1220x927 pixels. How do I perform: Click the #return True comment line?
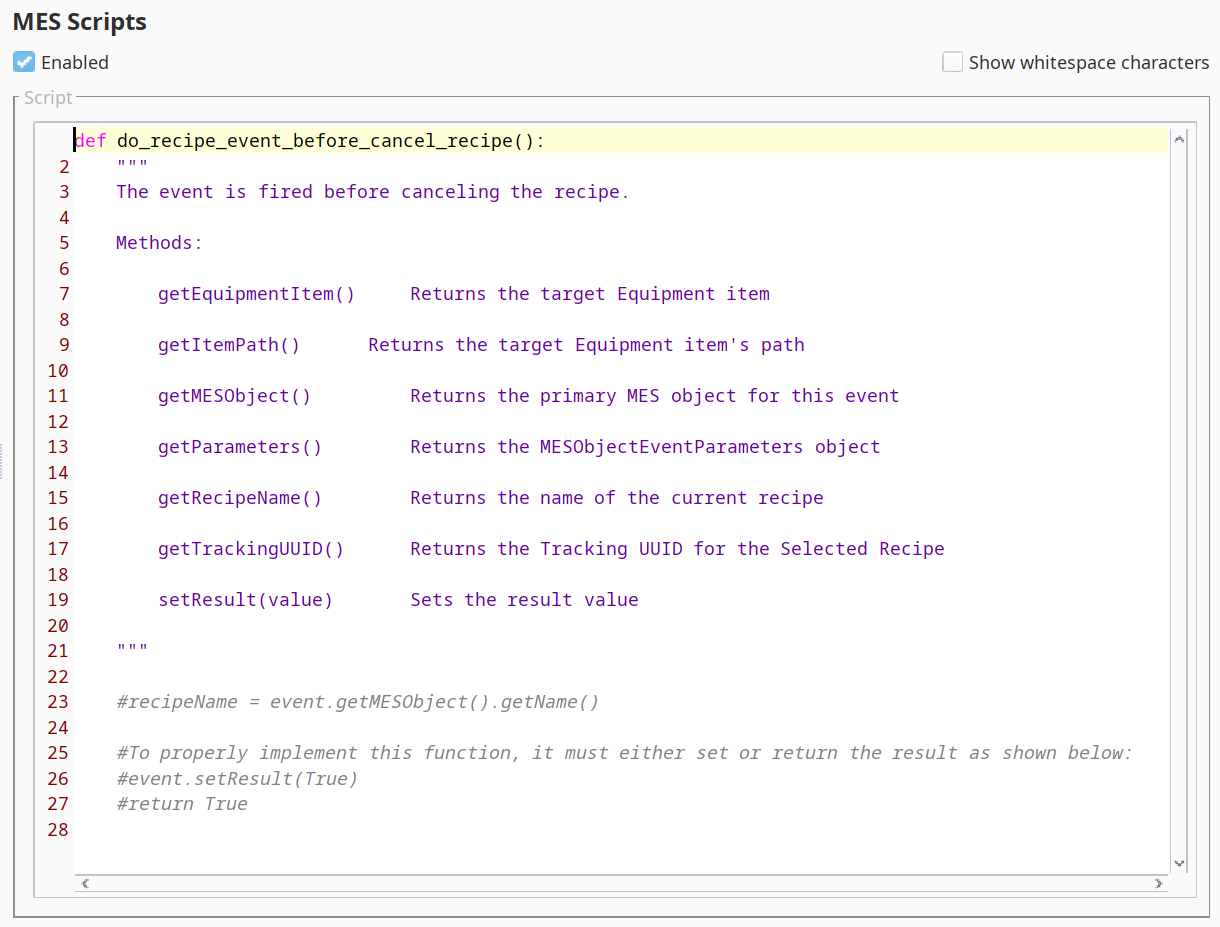tap(182, 804)
